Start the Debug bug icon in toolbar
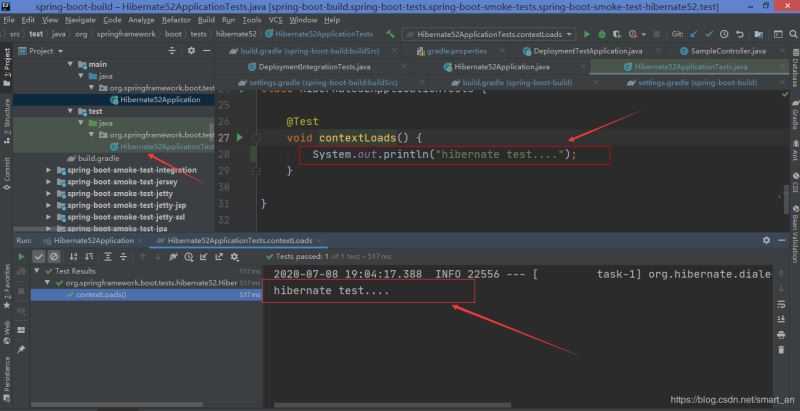800x411 pixels. click(601, 33)
